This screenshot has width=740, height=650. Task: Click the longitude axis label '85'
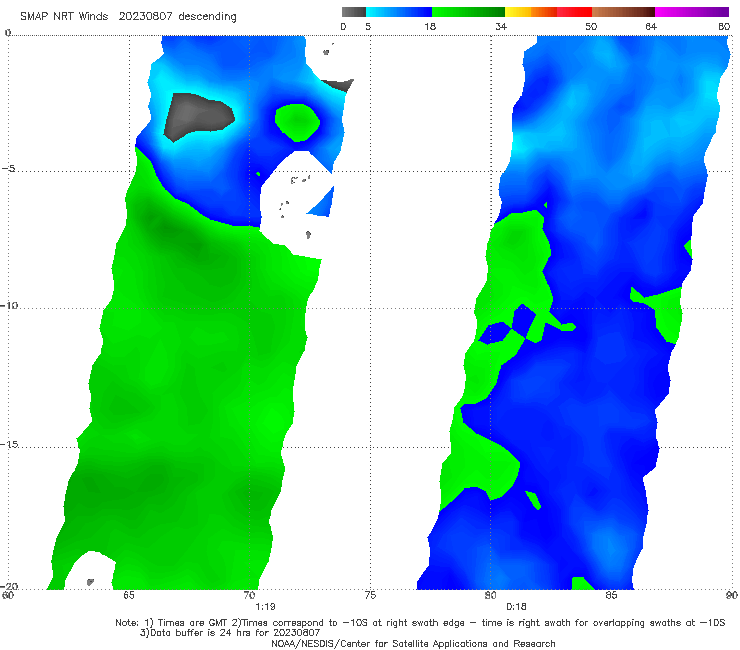pos(611,595)
